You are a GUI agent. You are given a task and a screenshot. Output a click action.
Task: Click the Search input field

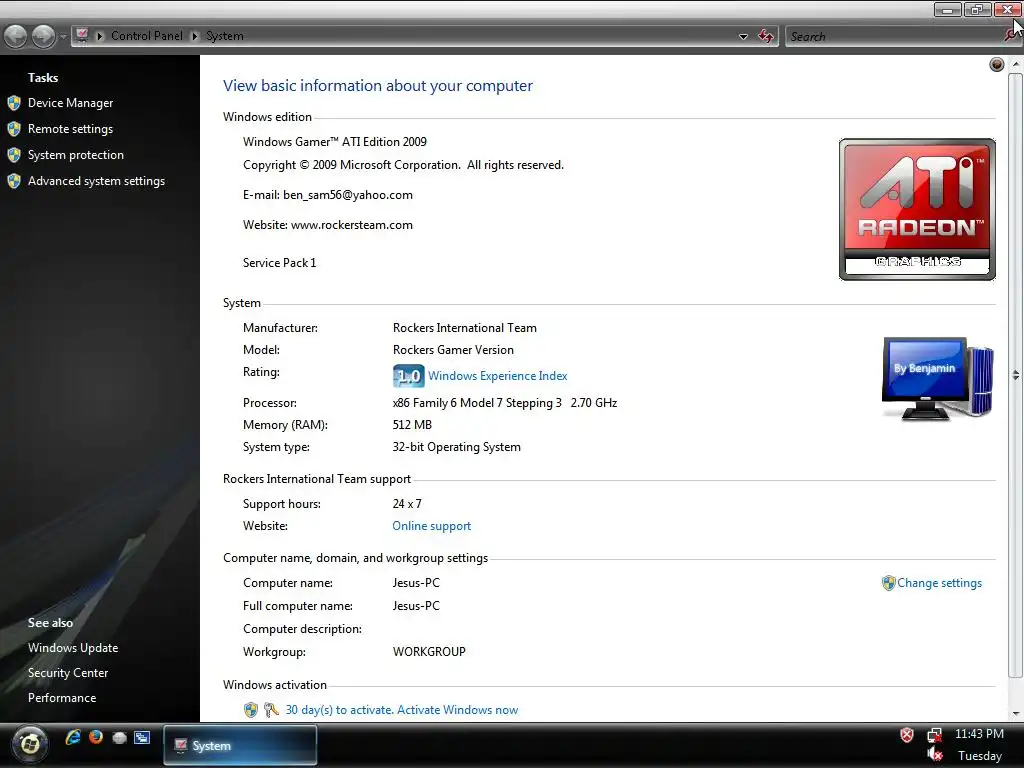coord(895,37)
